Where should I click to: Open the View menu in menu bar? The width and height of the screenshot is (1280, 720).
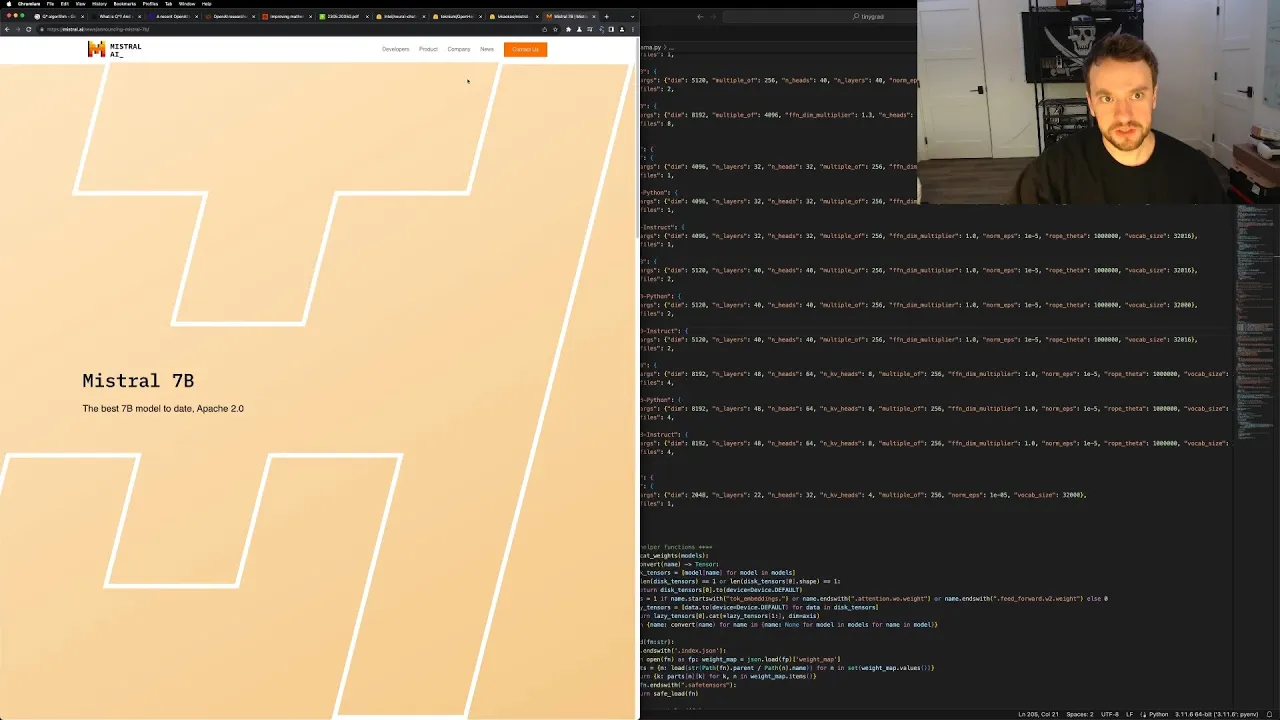(80, 4)
